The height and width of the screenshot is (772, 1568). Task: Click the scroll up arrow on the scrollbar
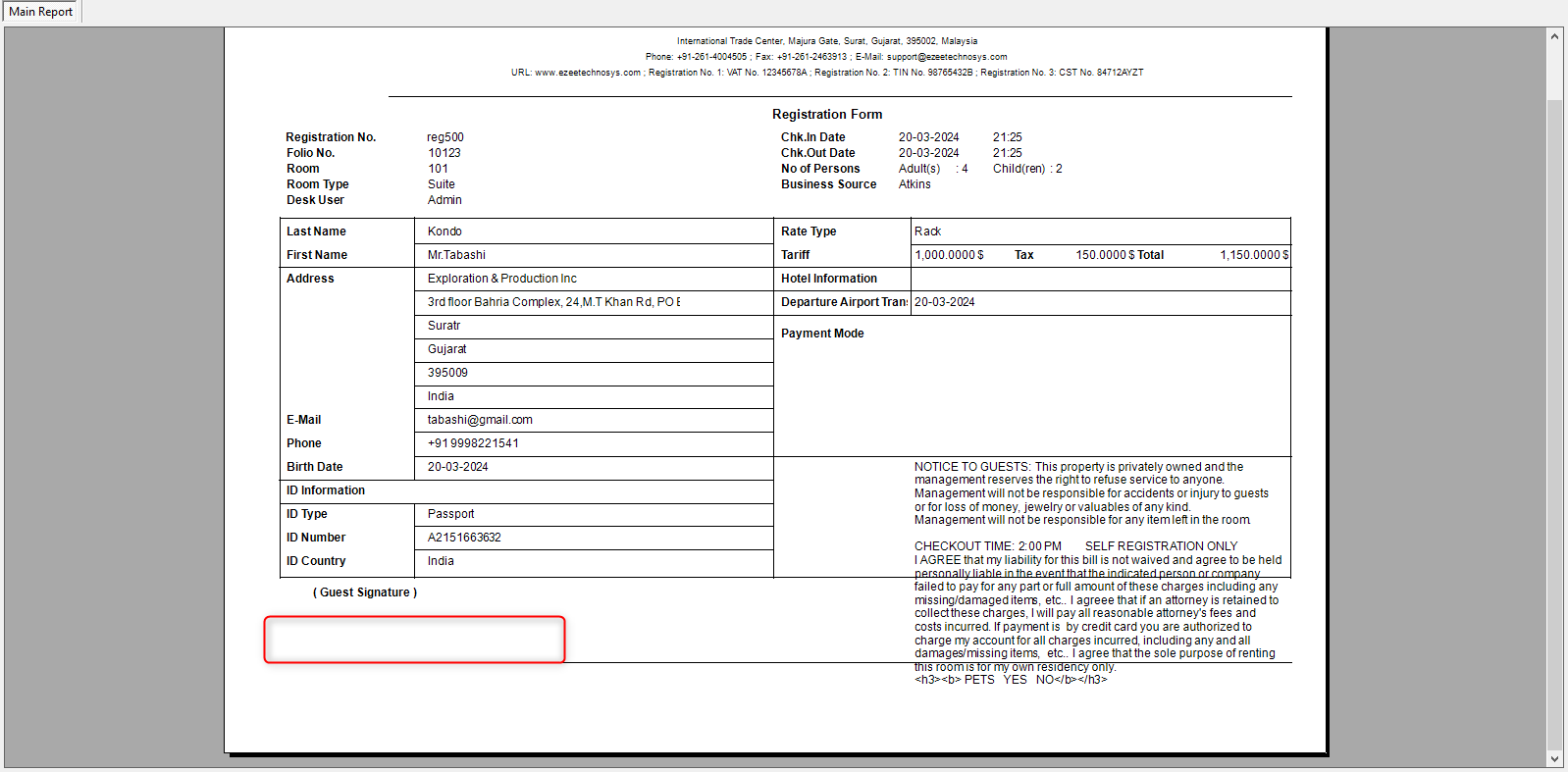(x=1554, y=36)
